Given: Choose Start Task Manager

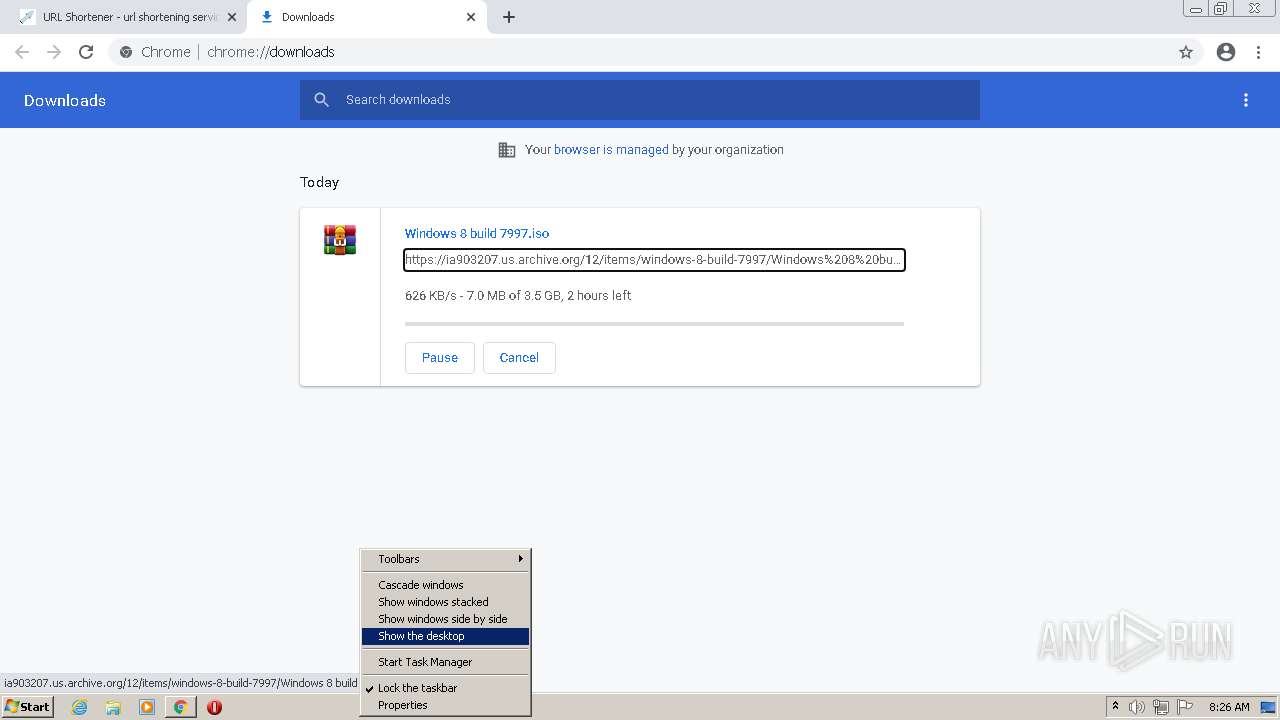Looking at the screenshot, I should [x=445, y=662].
